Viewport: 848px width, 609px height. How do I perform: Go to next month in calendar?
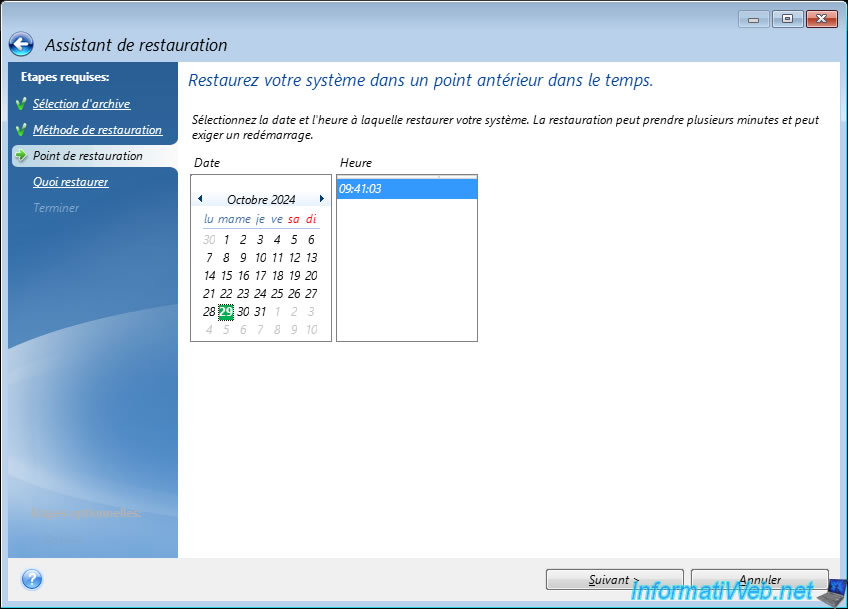321,199
